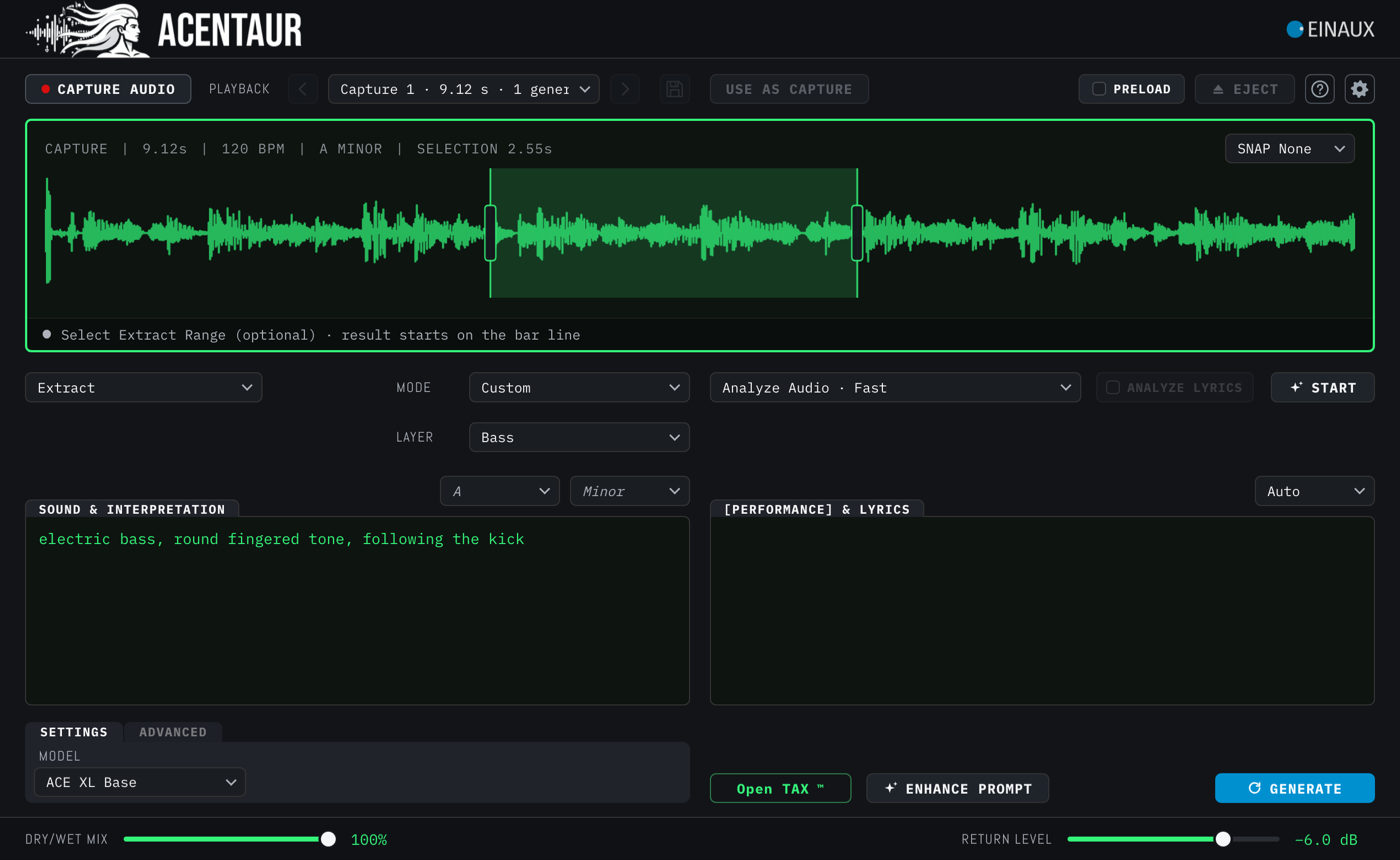Click the Performance & Lyrics text area
The width and height of the screenshot is (1400, 860).
[x=1042, y=610]
